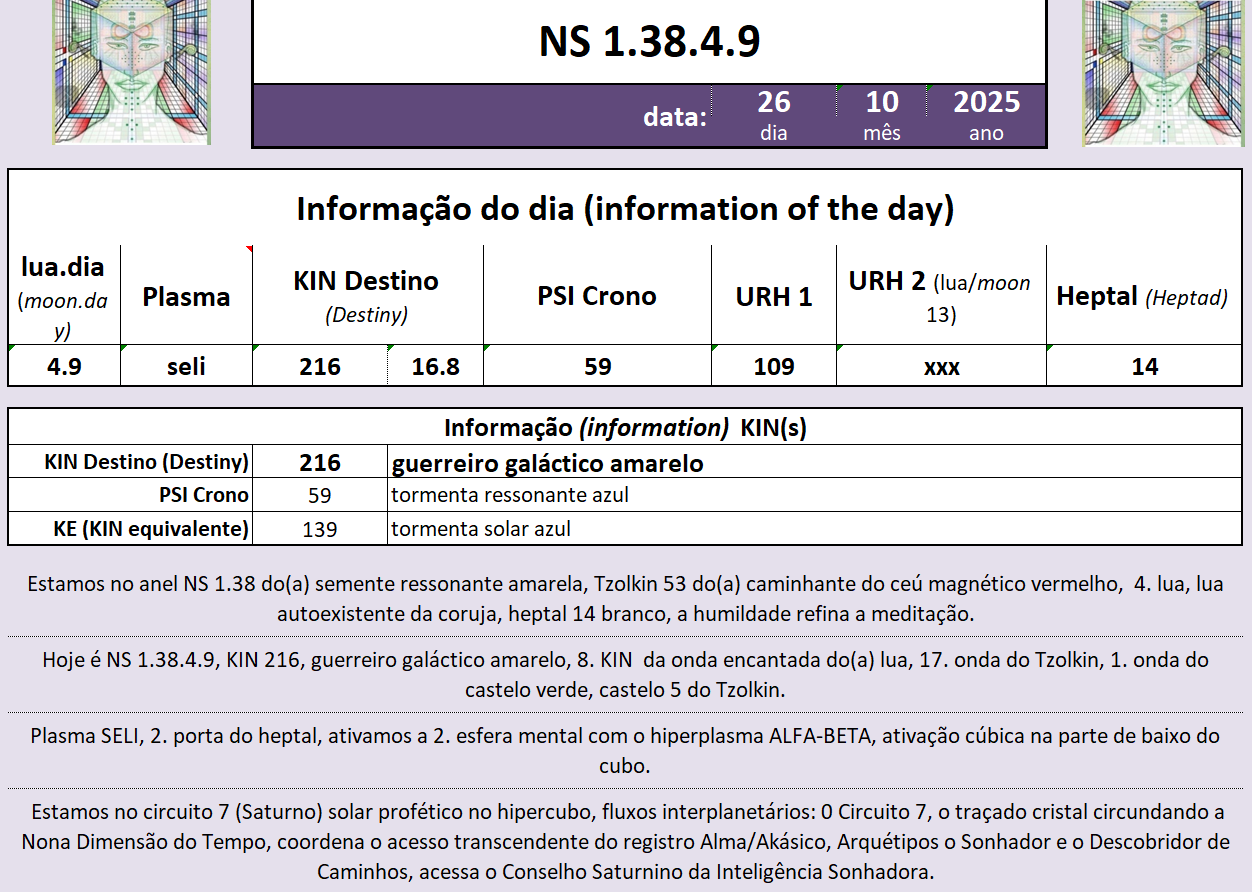This screenshot has height=892, width=1252.
Task: Select the URH 1 value 109 cell
Action: [x=773, y=366]
